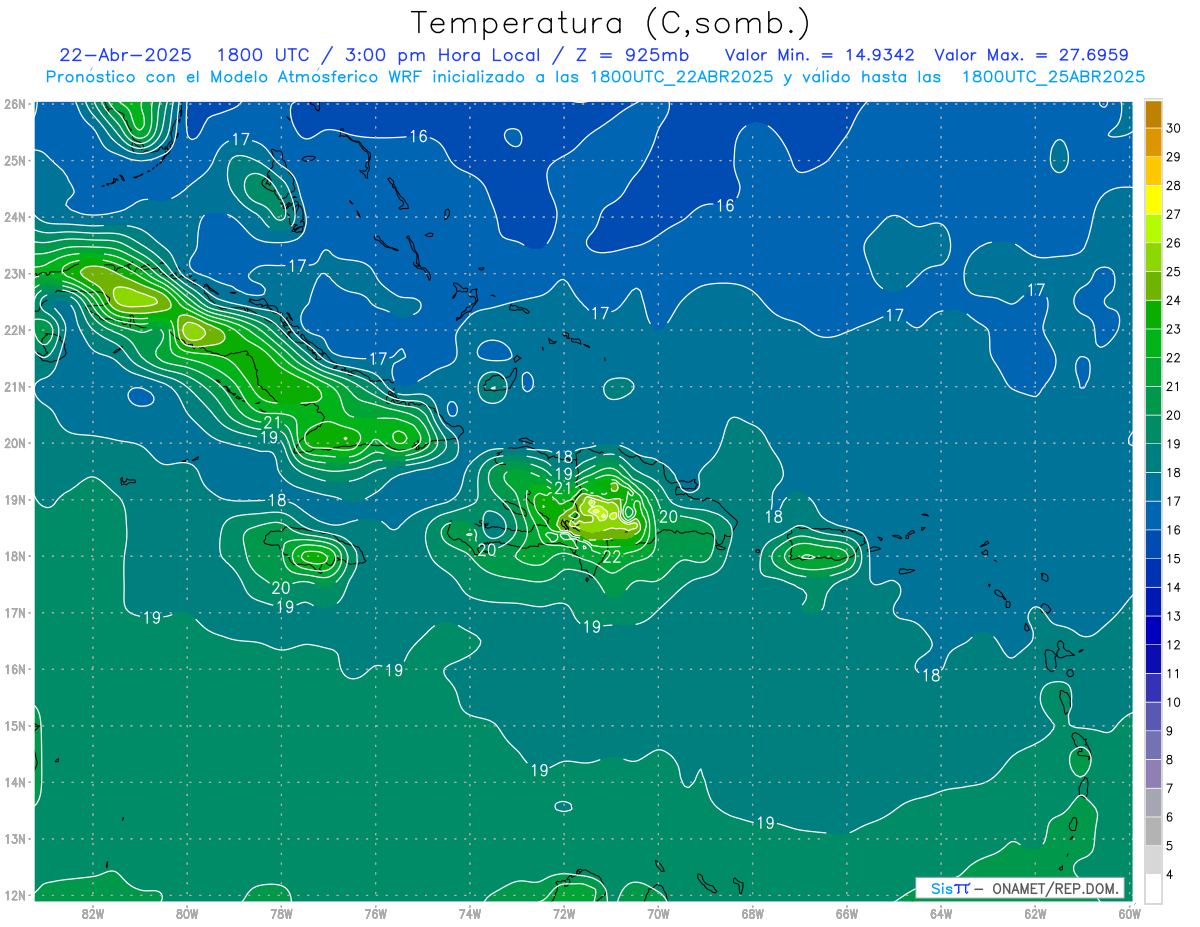This screenshot has height=927, width=1200.
Task: Click contour label 22 south of Hispaniola
Action: [612, 557]
